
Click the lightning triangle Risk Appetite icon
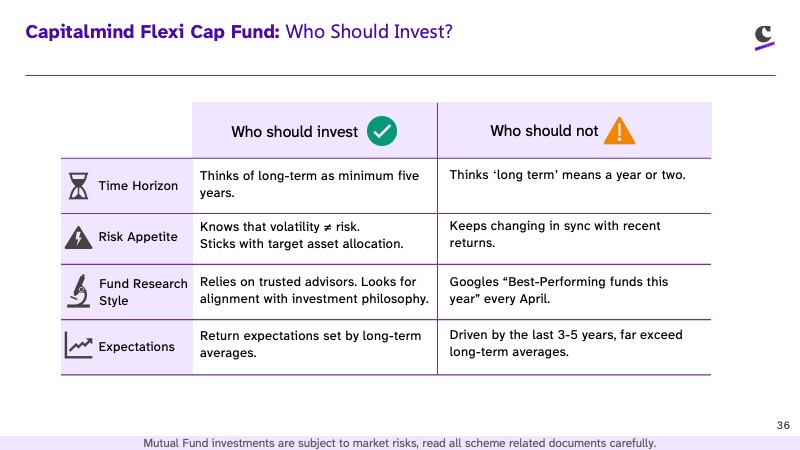click(78, 237)
